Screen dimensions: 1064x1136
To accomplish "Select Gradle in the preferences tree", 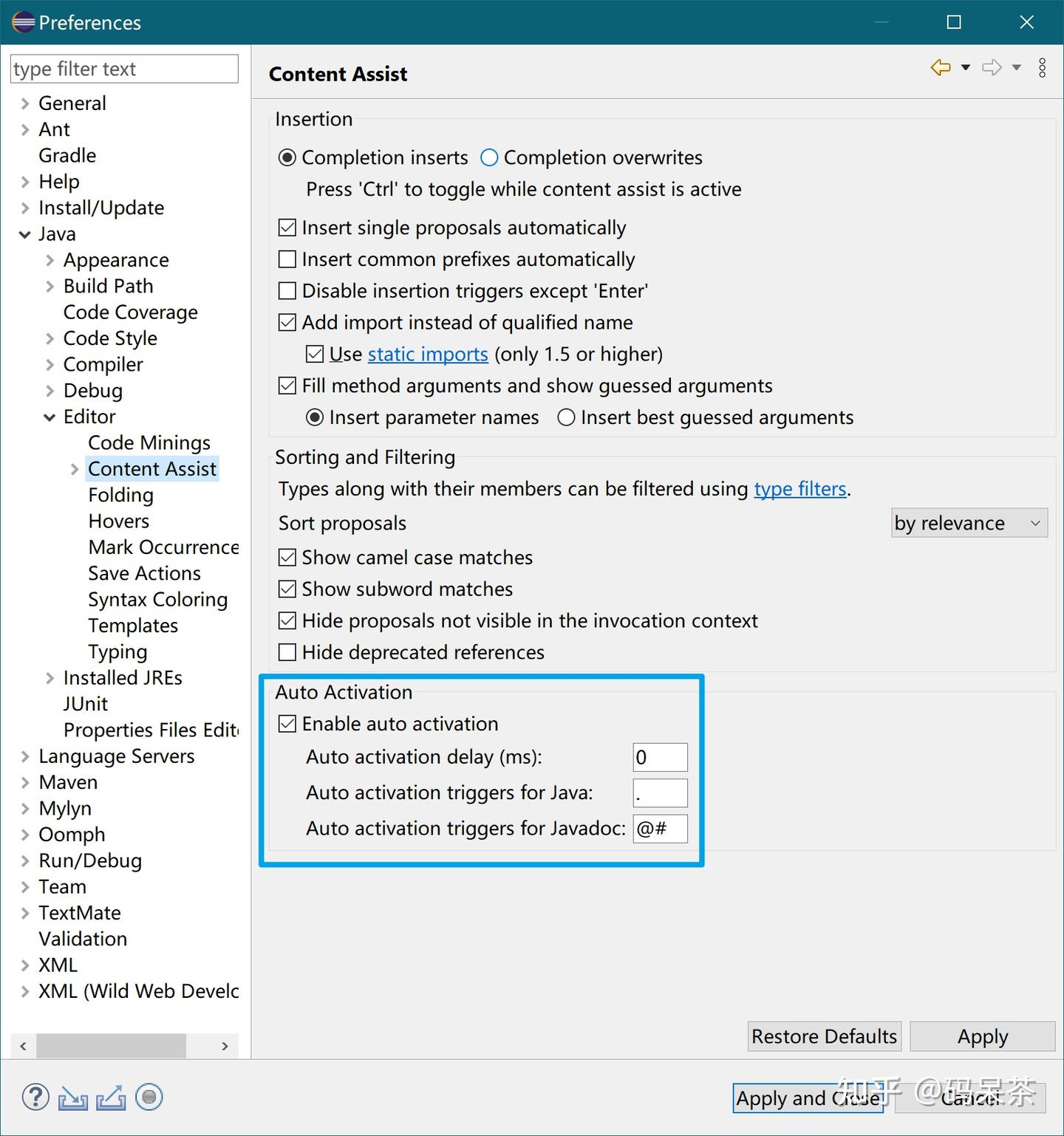I will coord(67,156).
